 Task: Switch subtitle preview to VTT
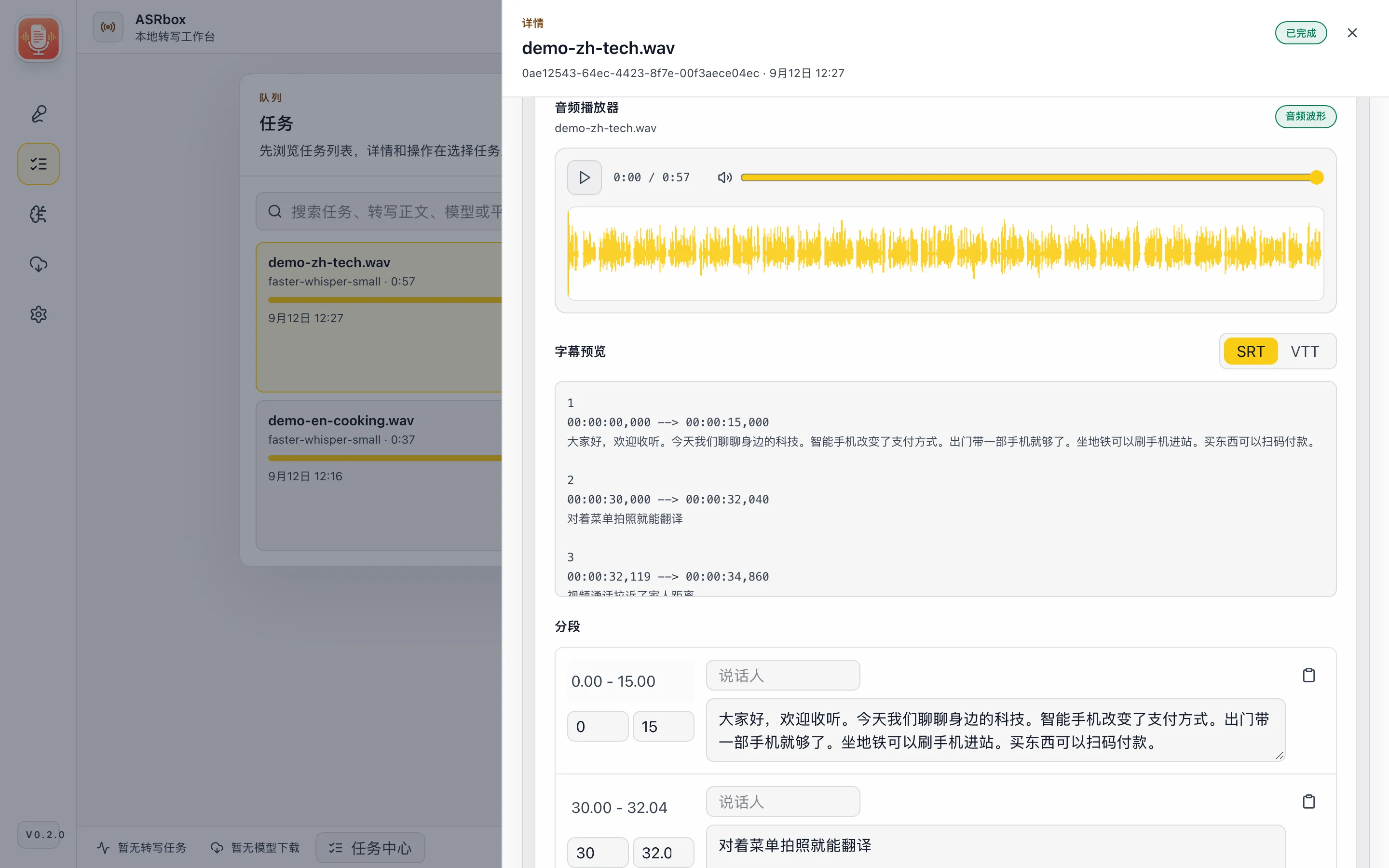click(1305, 352)
